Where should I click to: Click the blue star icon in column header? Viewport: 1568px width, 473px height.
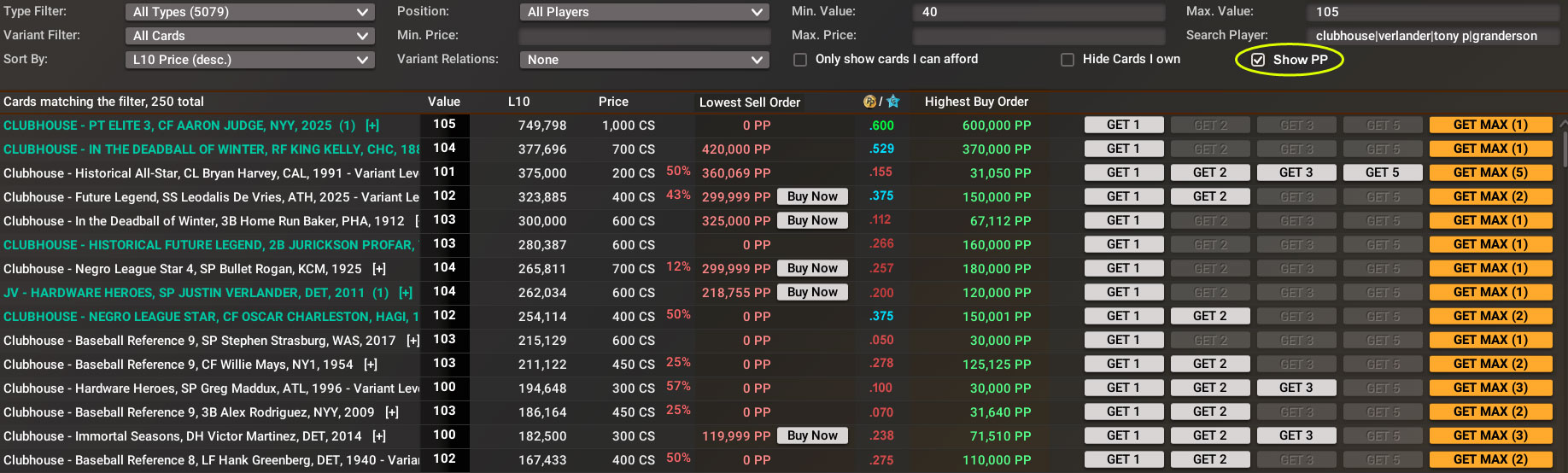[x=893, y=102]
